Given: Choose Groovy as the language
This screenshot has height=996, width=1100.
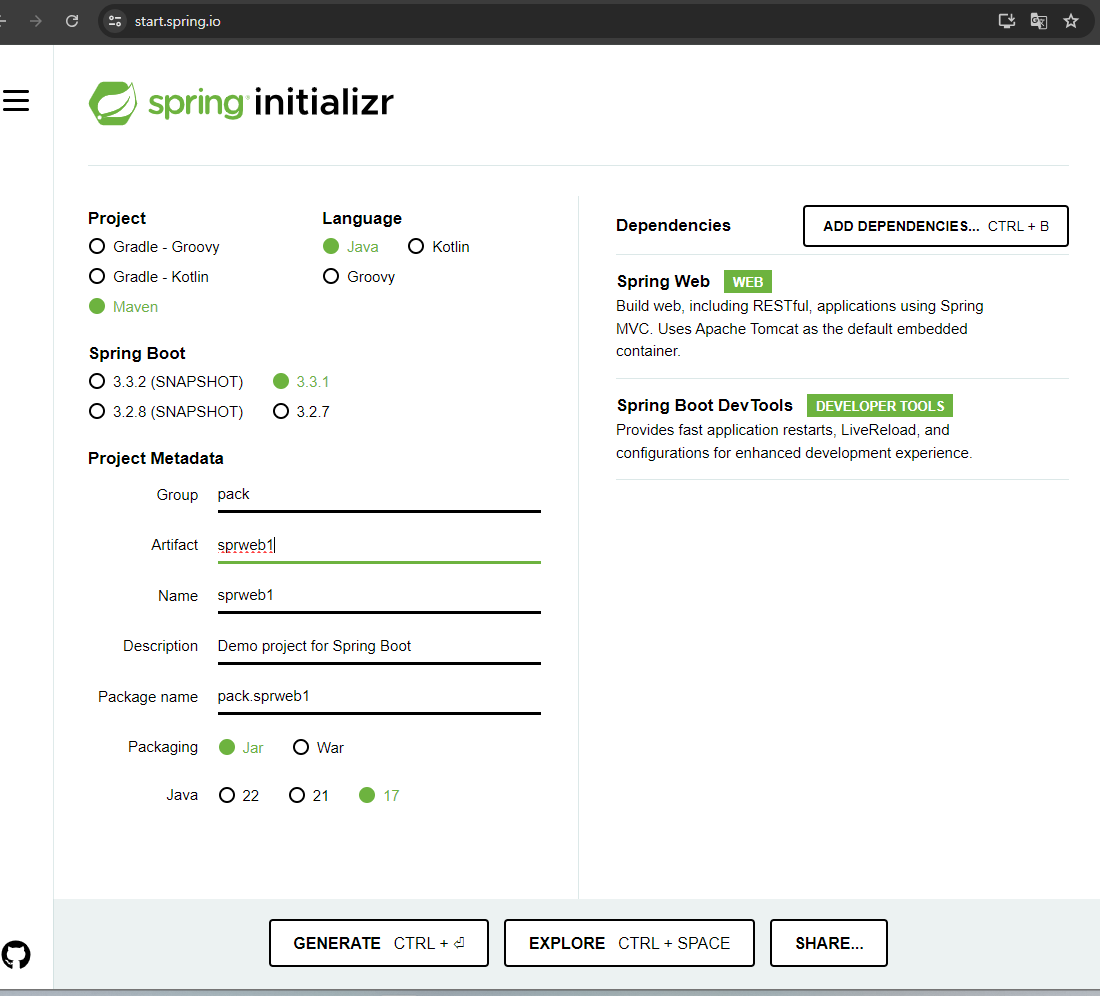Looking at the screenshot, I should [359, 277].
